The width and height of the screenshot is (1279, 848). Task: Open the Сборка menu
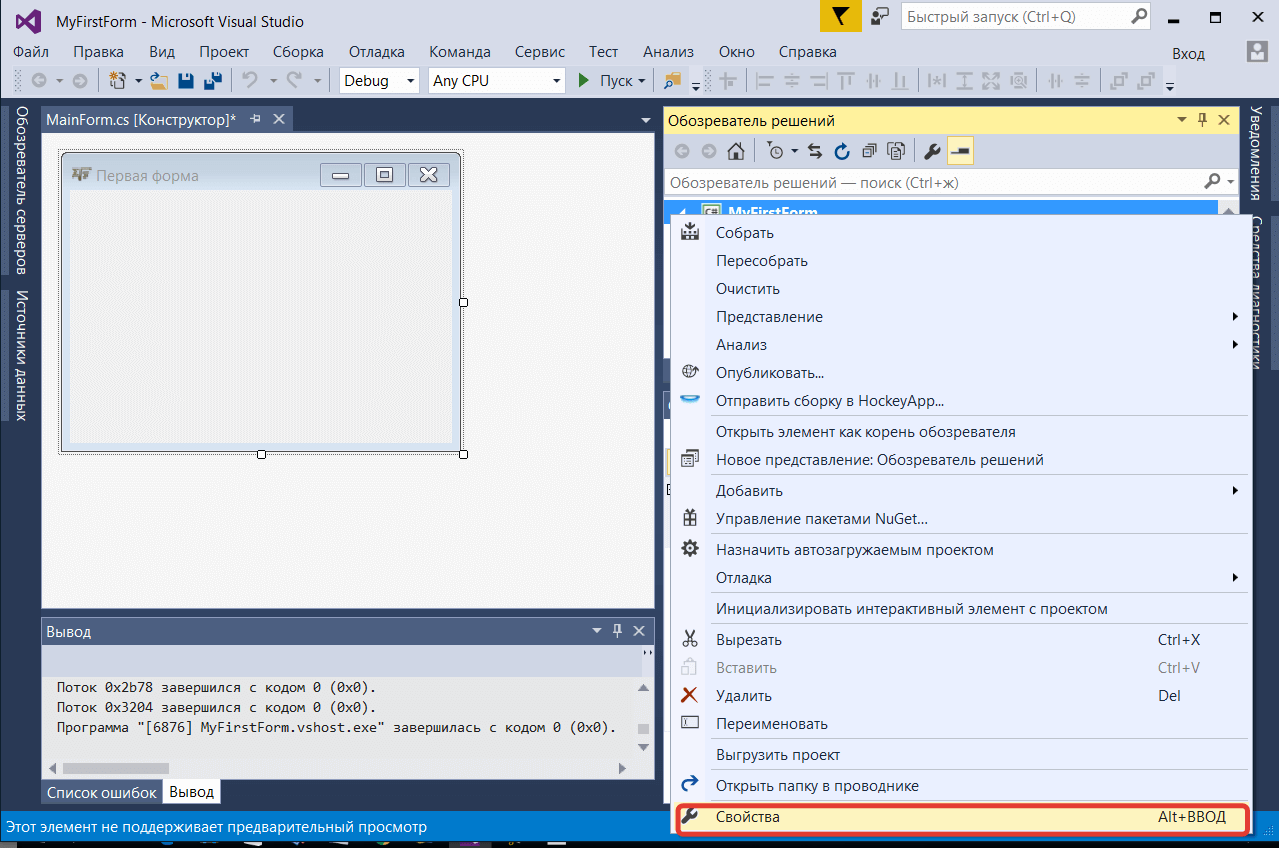[x=298, y=52]
